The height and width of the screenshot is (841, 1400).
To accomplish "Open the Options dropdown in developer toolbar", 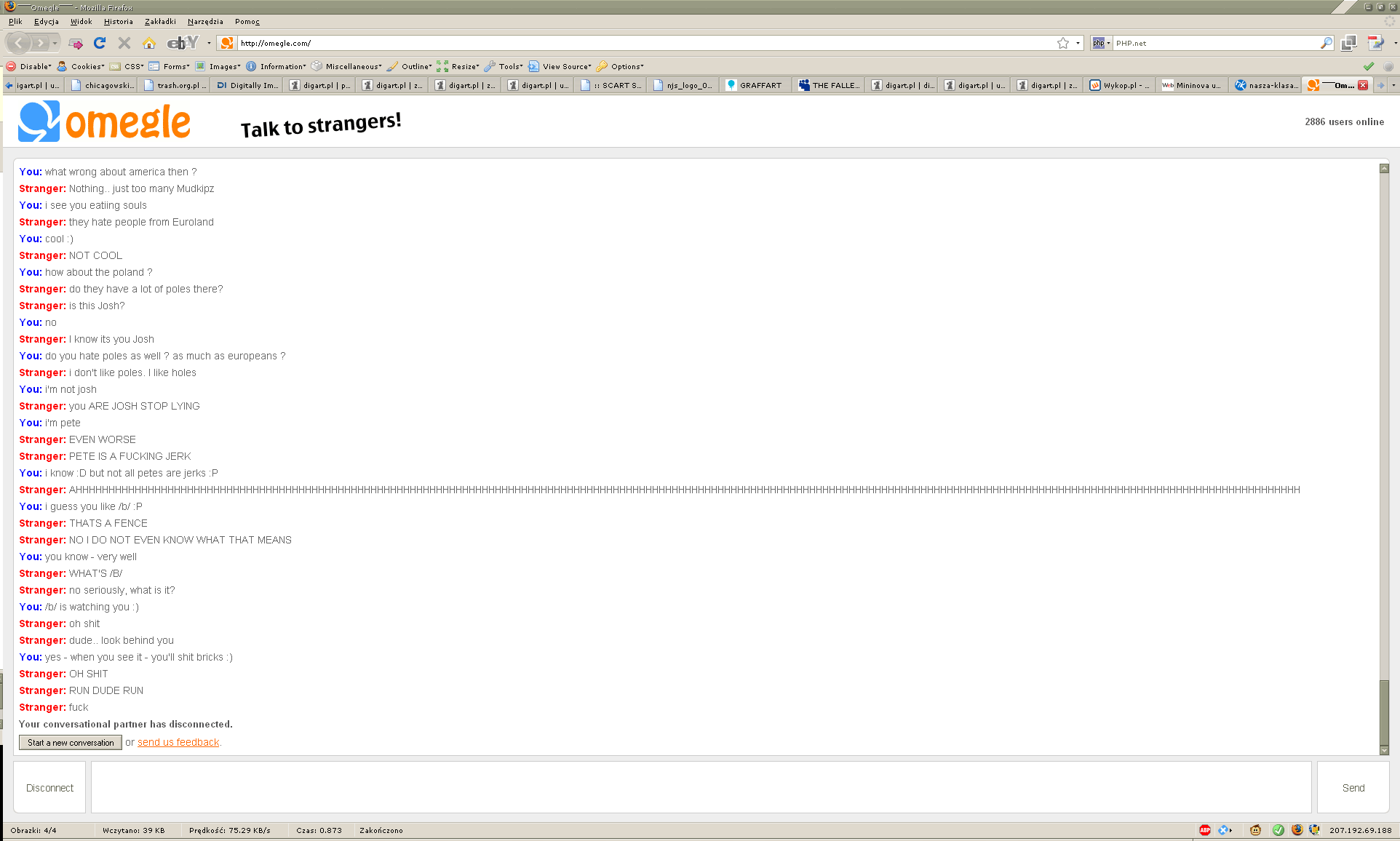I will point(621,66).
